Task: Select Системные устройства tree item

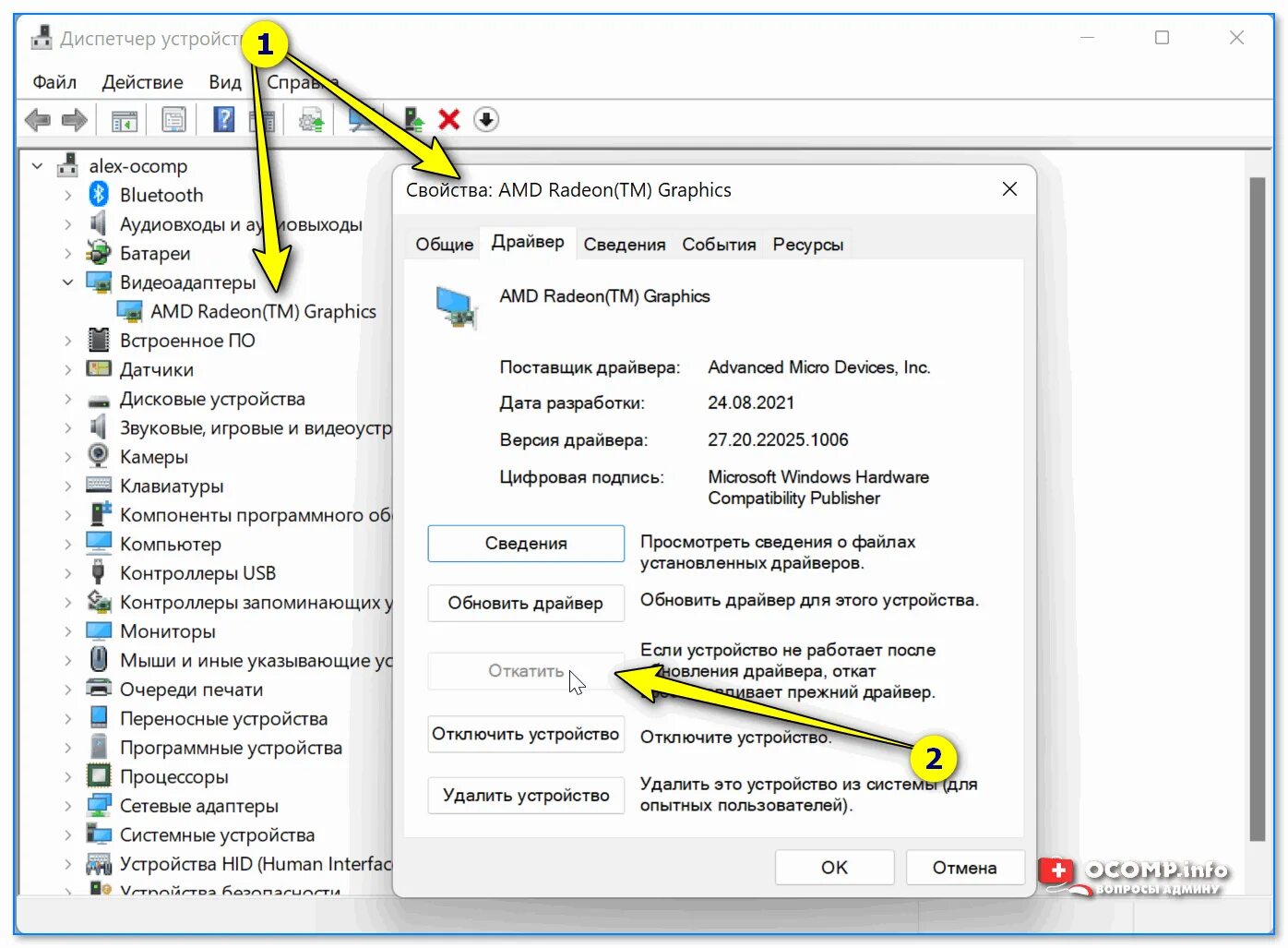Action: click(x=217, y=835)
